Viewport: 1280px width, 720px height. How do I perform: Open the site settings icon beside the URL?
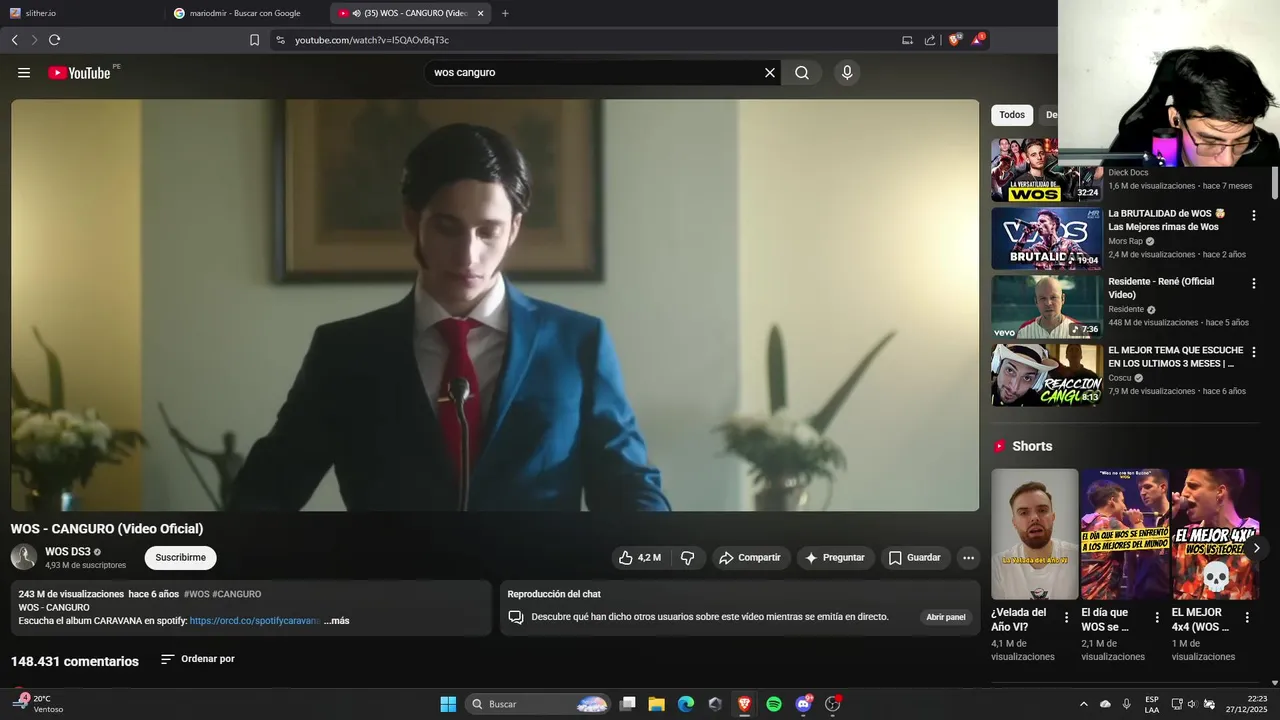click(280, 40)
